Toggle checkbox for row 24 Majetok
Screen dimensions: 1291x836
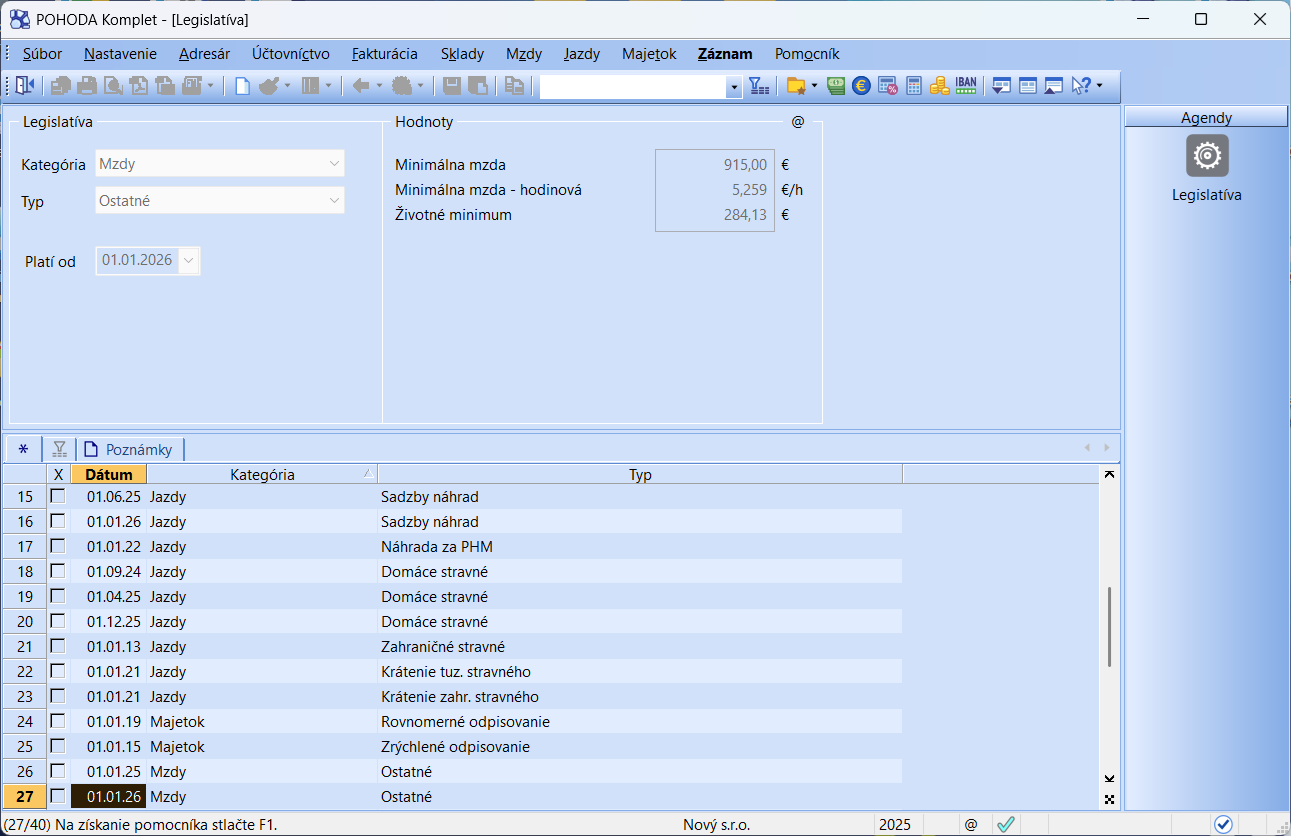click(58, 721)
